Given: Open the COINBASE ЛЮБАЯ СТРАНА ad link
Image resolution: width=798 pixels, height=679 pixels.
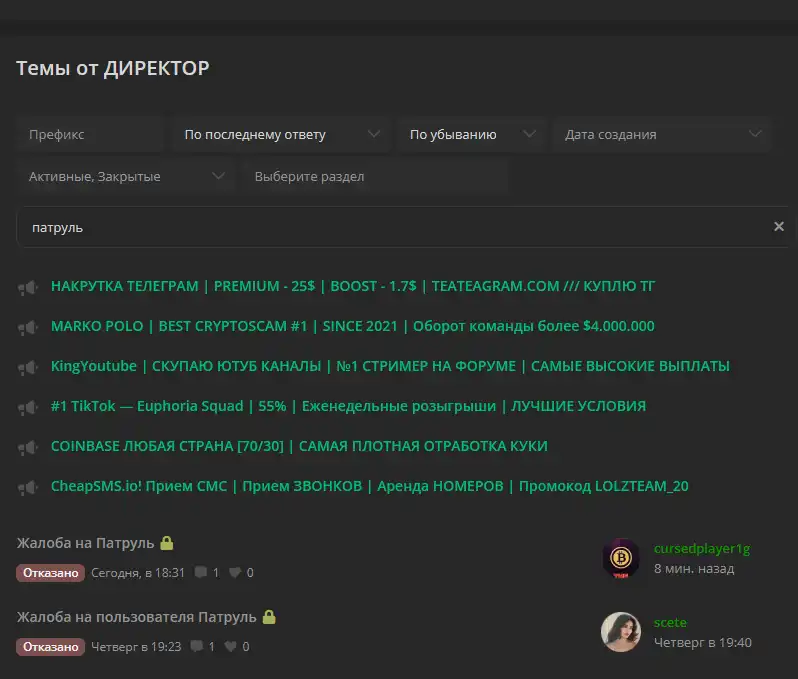Looking at the screenshot, I should click(299, 446).
